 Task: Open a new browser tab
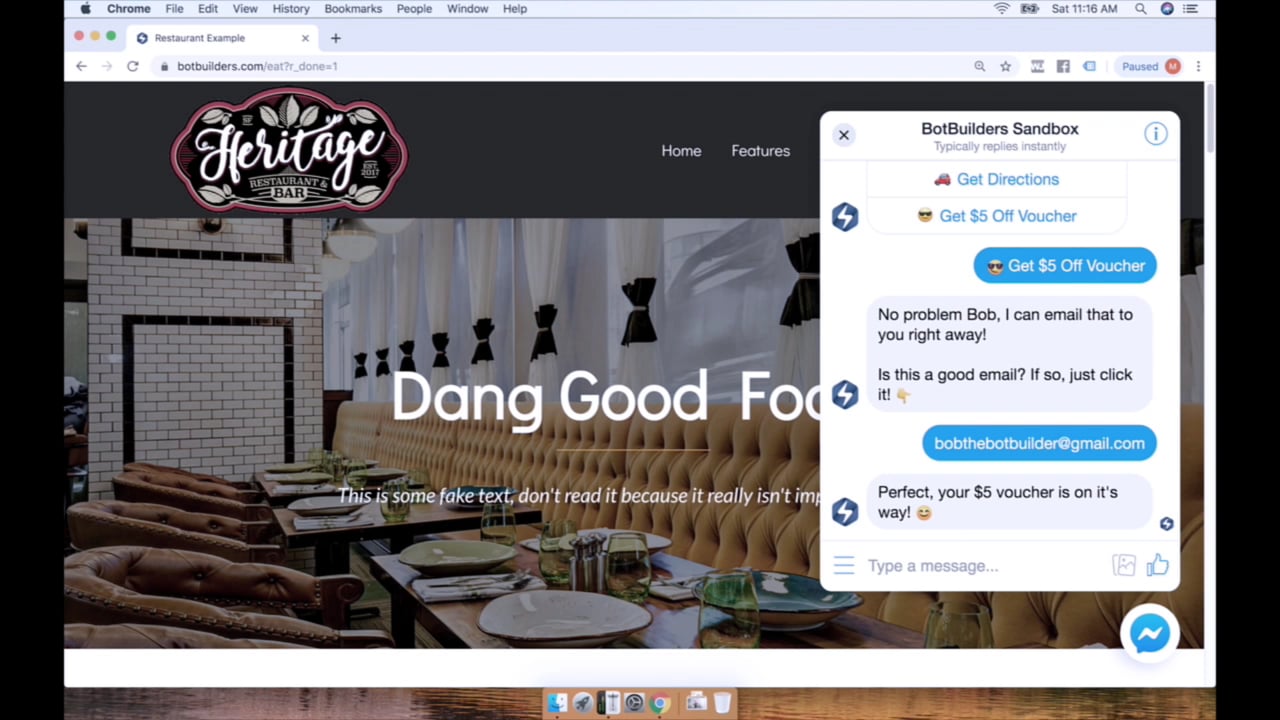click(336, 38)
